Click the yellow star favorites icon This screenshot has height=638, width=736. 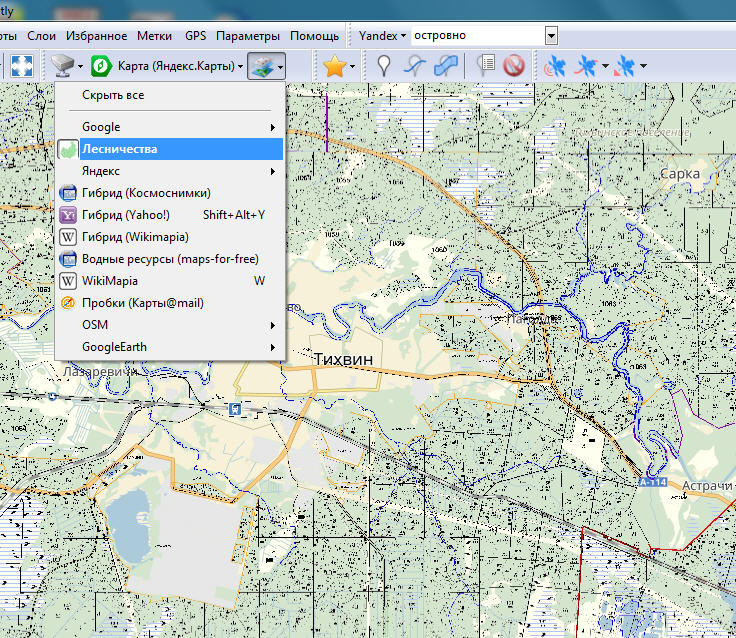pos(334,66)
